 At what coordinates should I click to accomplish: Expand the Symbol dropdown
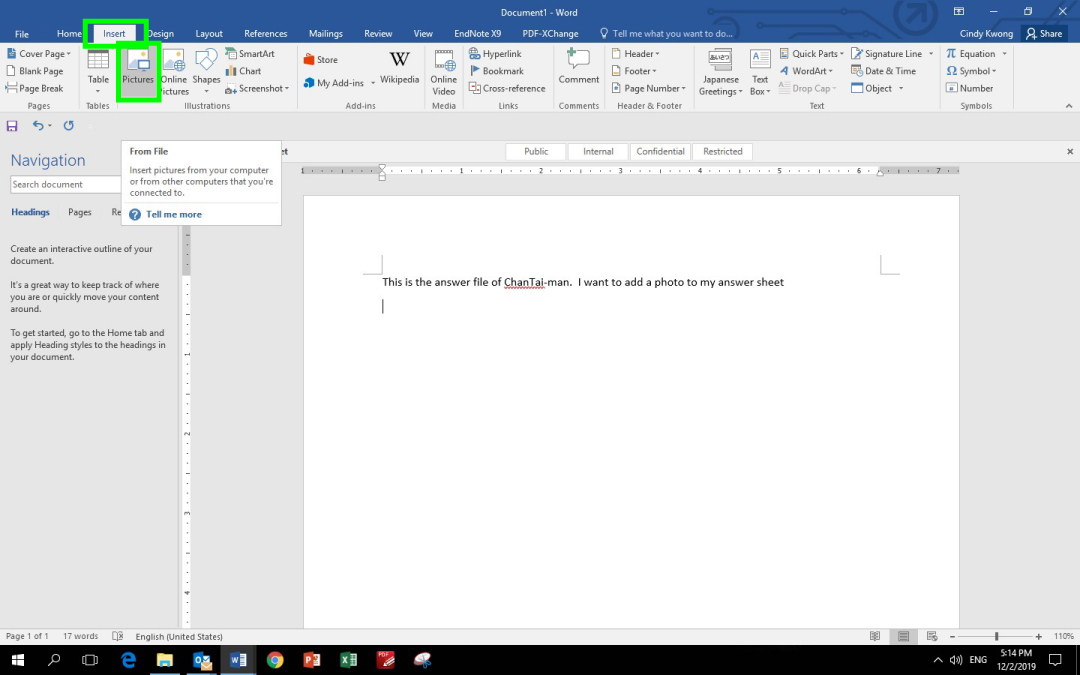pos(994,71)
